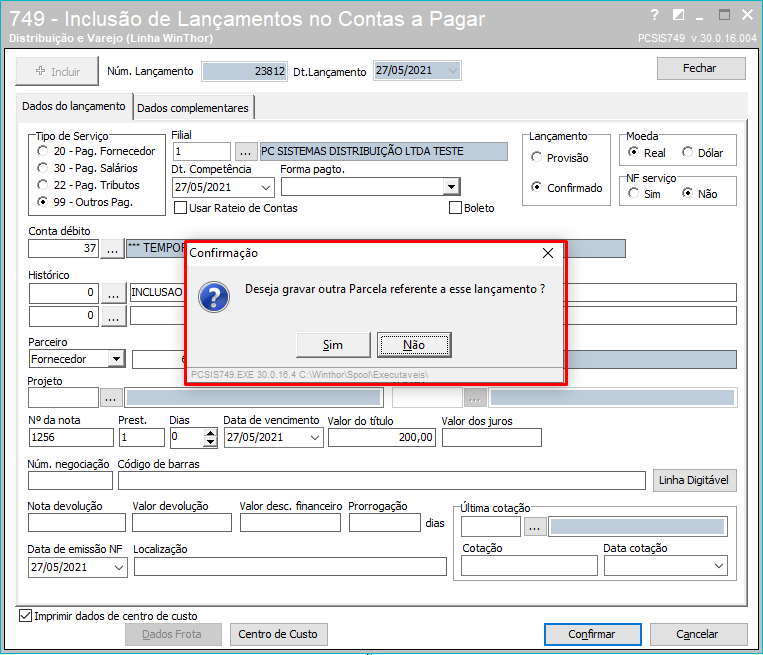Switch to Dados do lançamento tab
This screenshot has height=655, width=763.
coord(74,107)
